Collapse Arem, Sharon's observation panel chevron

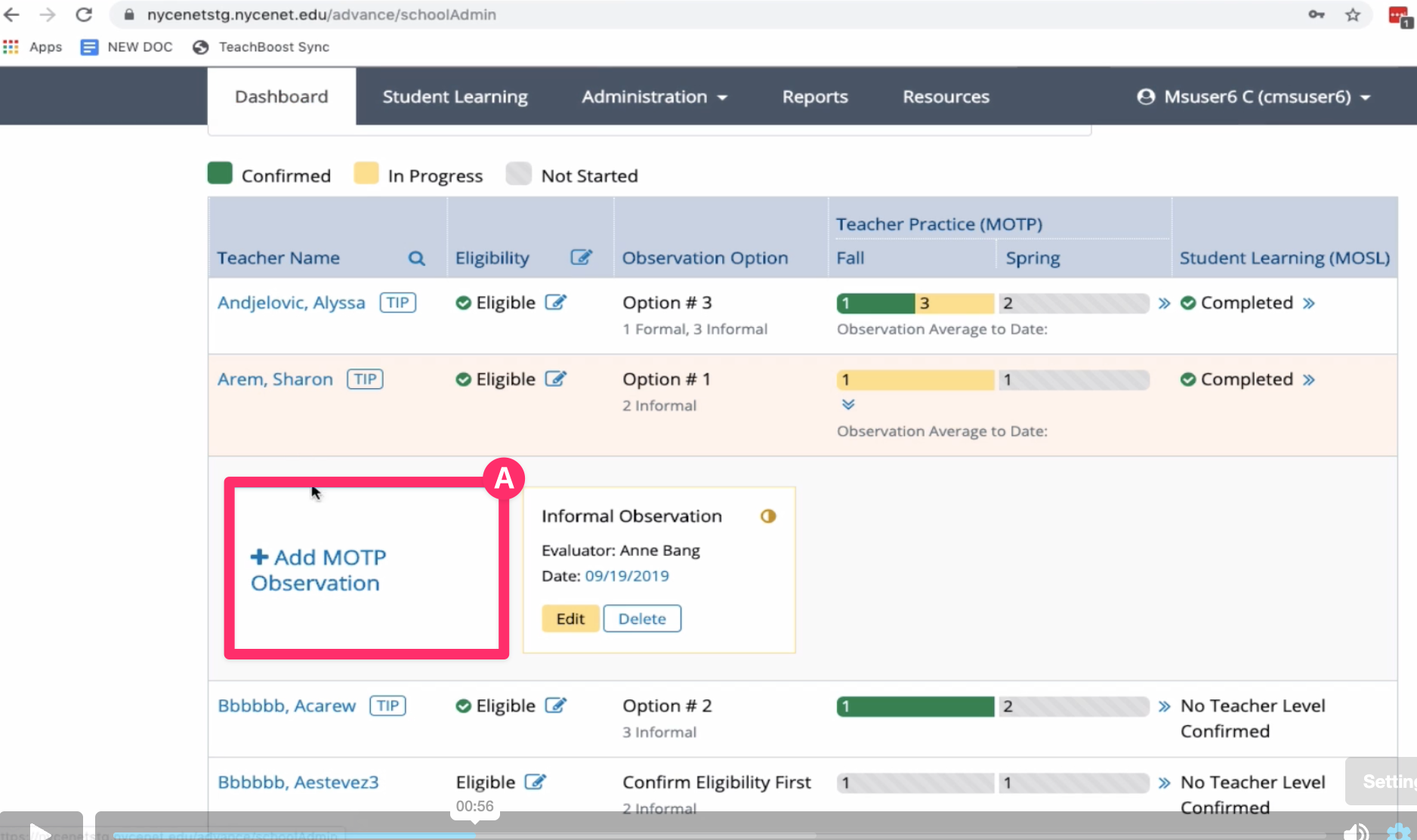(848, 404)
